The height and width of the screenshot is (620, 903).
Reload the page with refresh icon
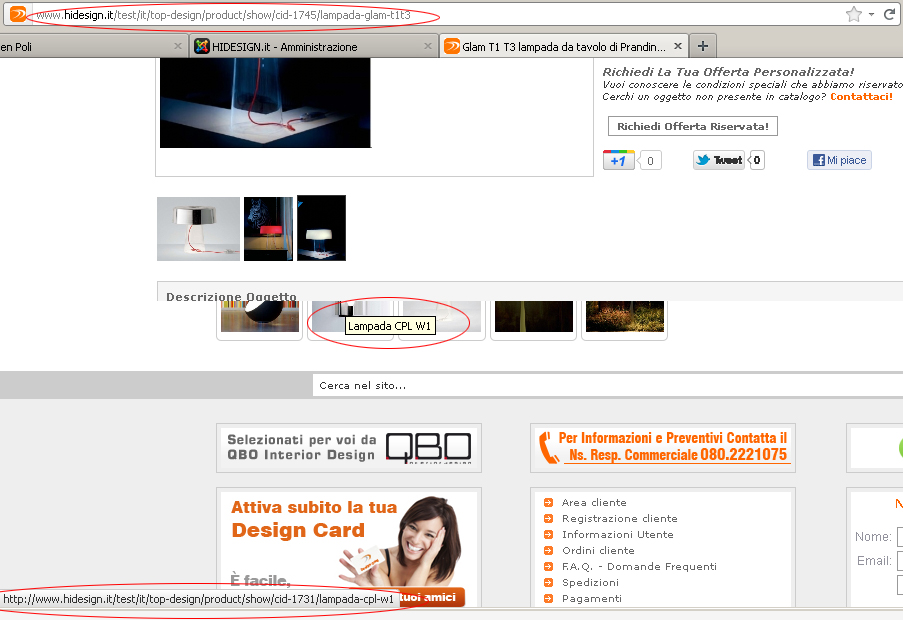[x=890, y=14]
